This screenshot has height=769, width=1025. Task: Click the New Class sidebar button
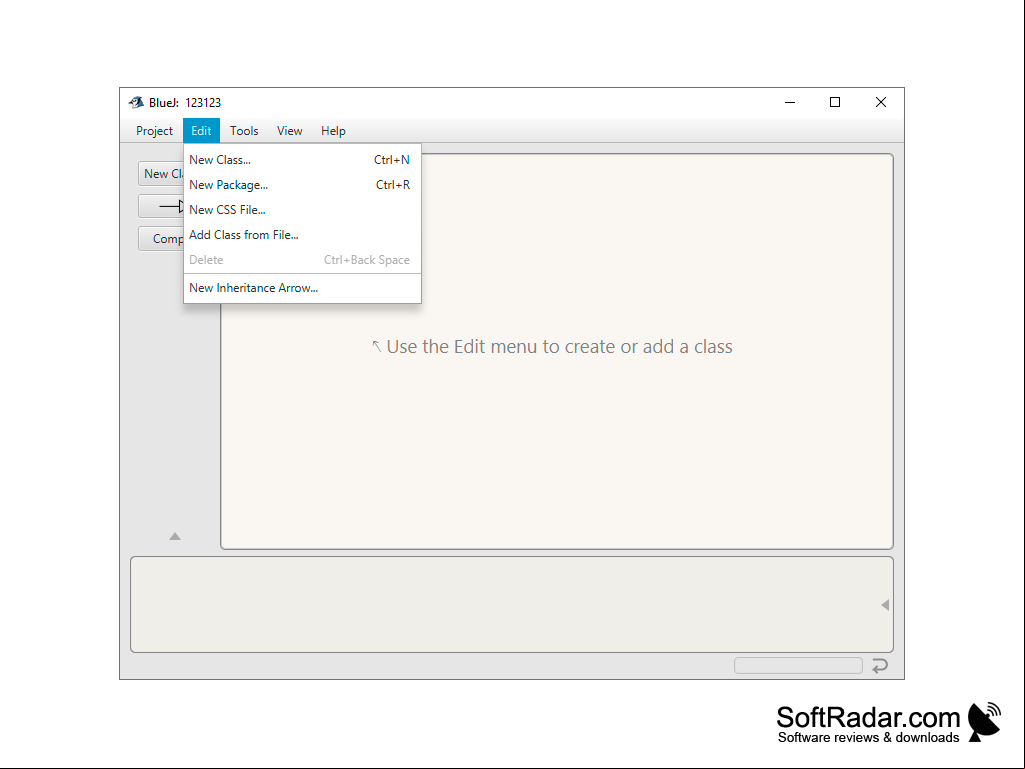(161, 174)
